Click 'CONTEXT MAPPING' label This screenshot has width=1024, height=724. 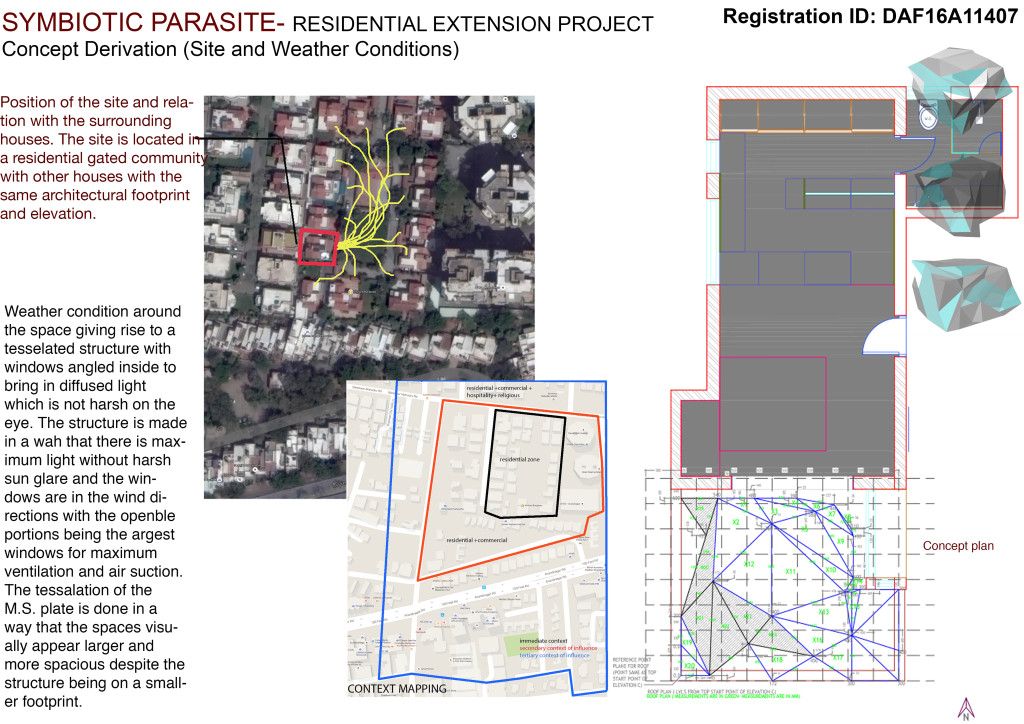(397, 689)
